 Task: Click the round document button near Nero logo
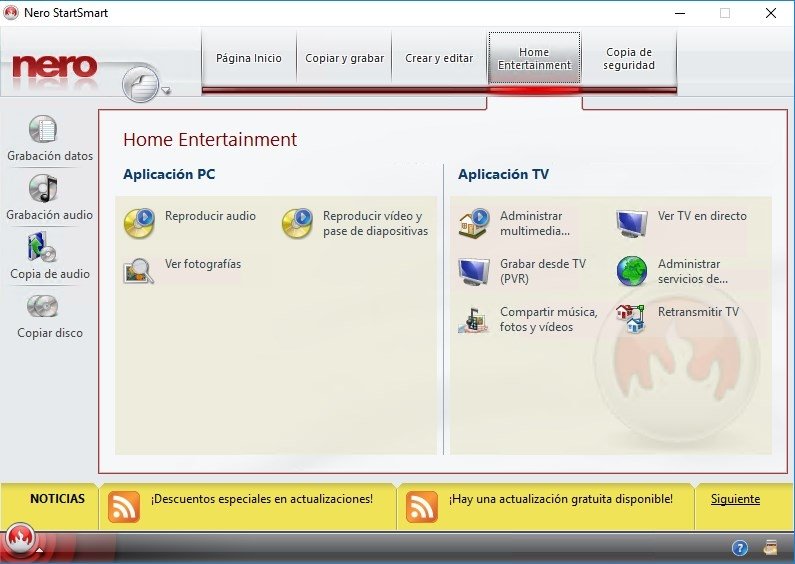(x=140, y=84)
